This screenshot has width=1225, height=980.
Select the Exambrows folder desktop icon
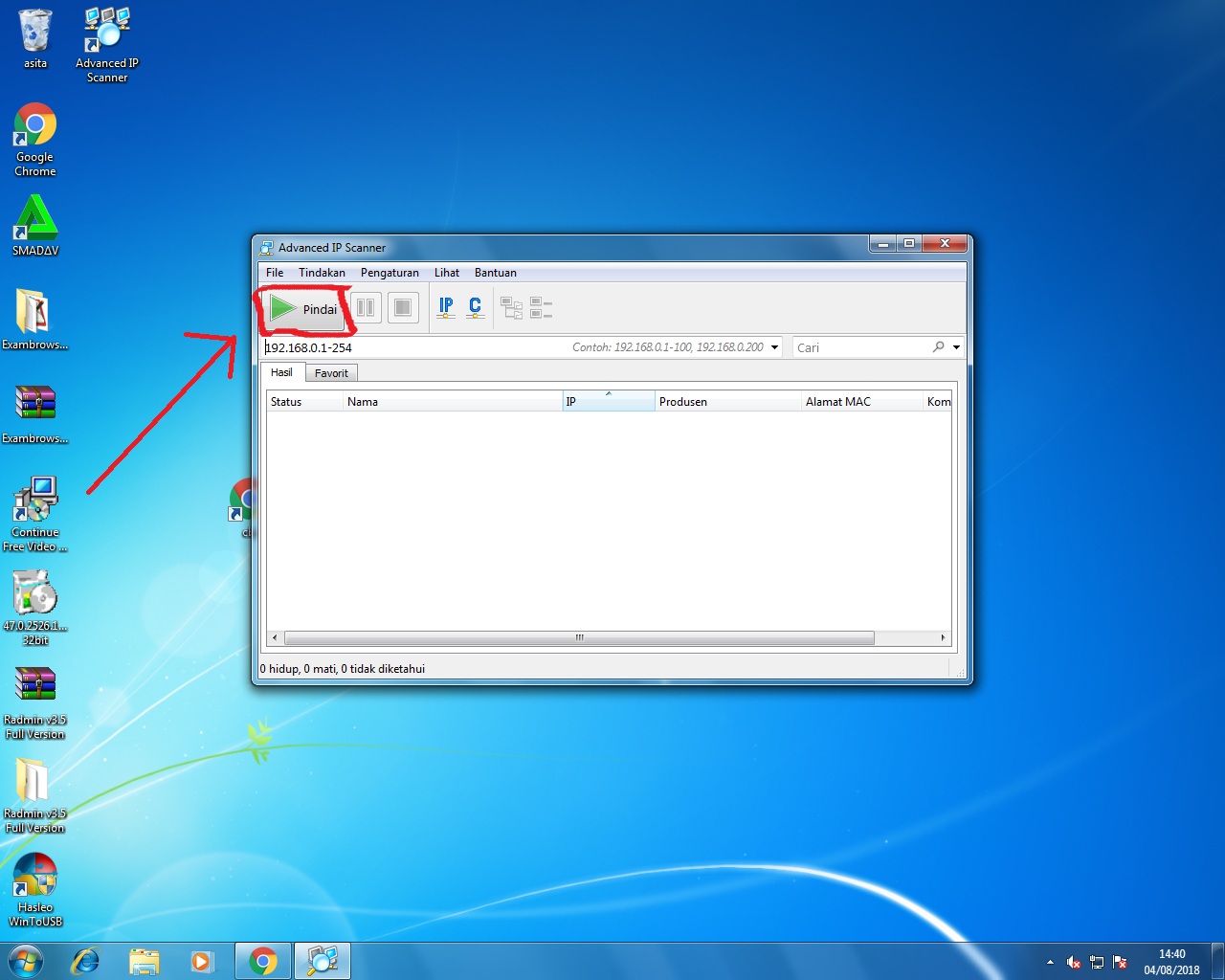pyautogui.click(x=35, y=319)
